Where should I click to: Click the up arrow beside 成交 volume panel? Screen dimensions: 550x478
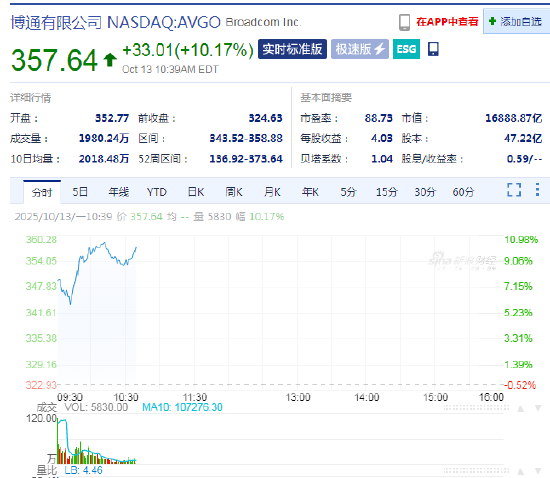point(521,409)
